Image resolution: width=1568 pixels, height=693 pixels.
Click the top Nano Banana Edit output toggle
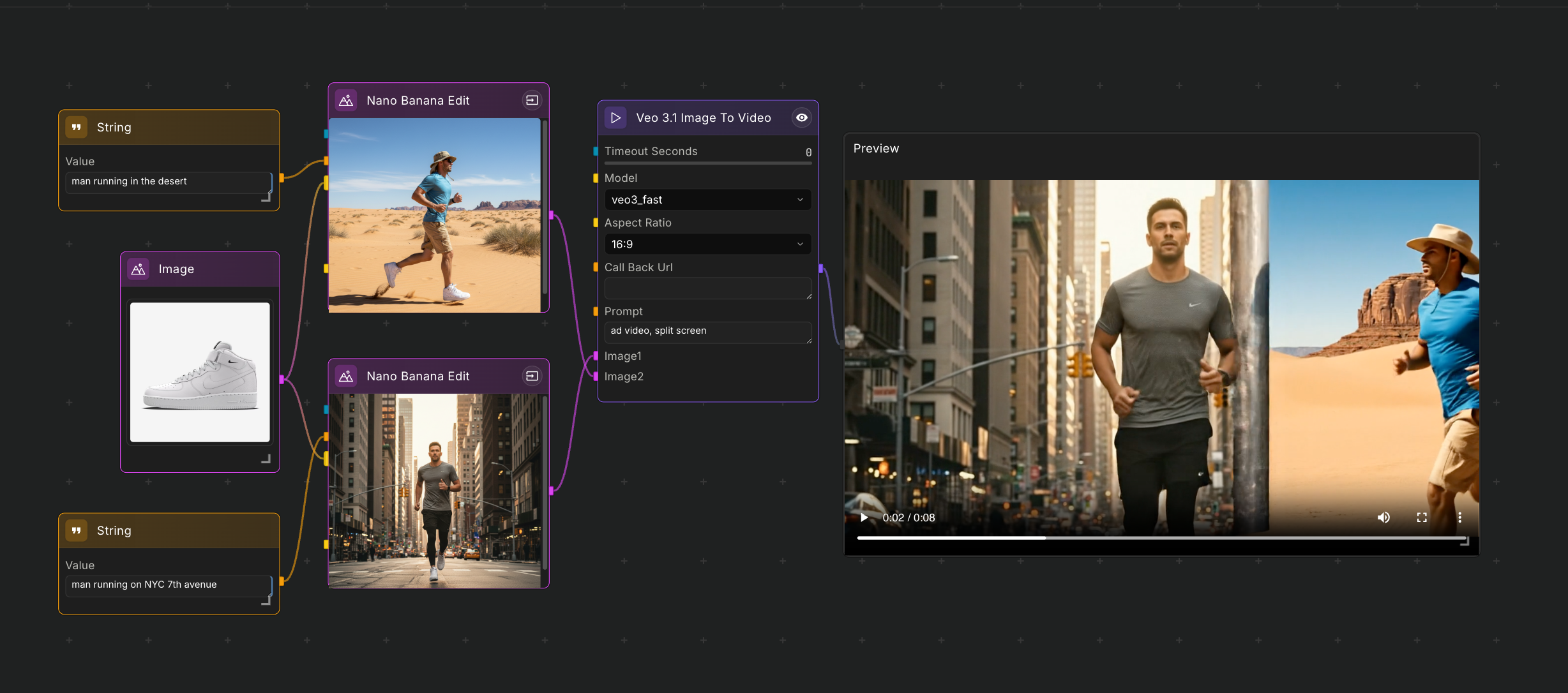click(532, 100)
